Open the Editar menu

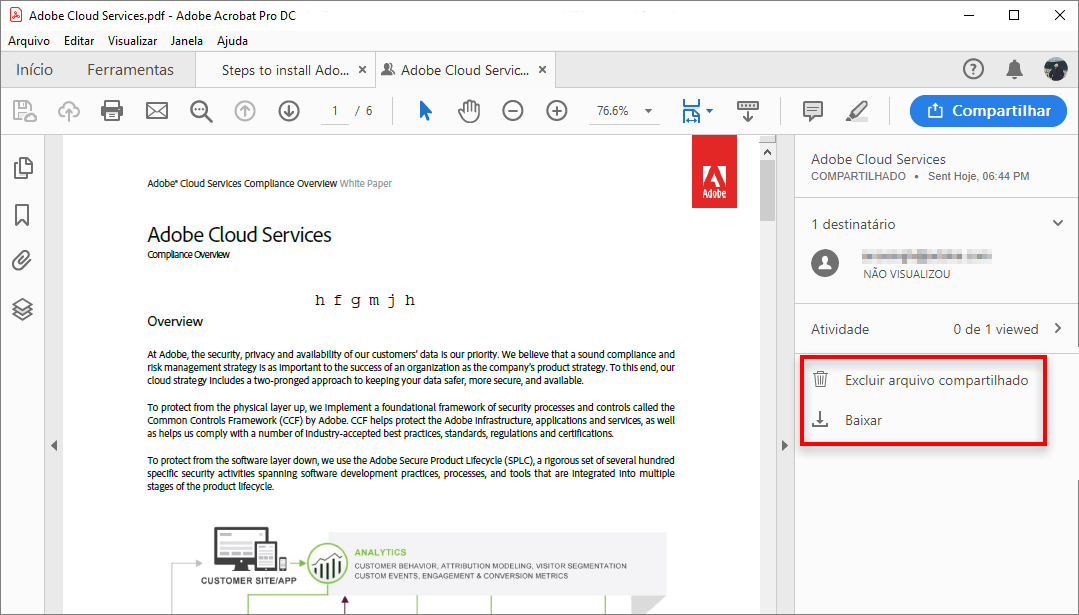point(79,41)
